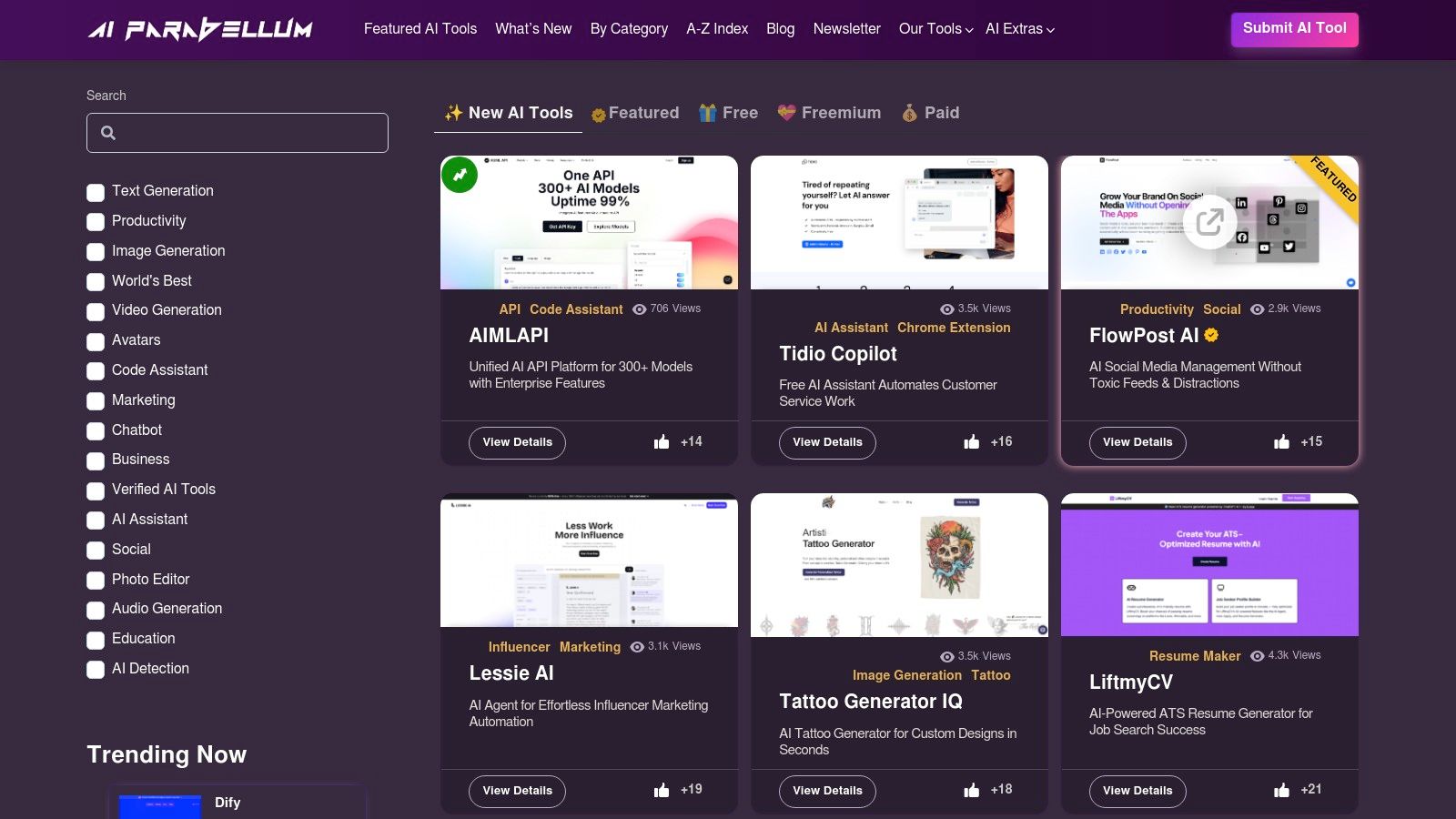Switch to the New AI Tools tab

tap(508, 113)
